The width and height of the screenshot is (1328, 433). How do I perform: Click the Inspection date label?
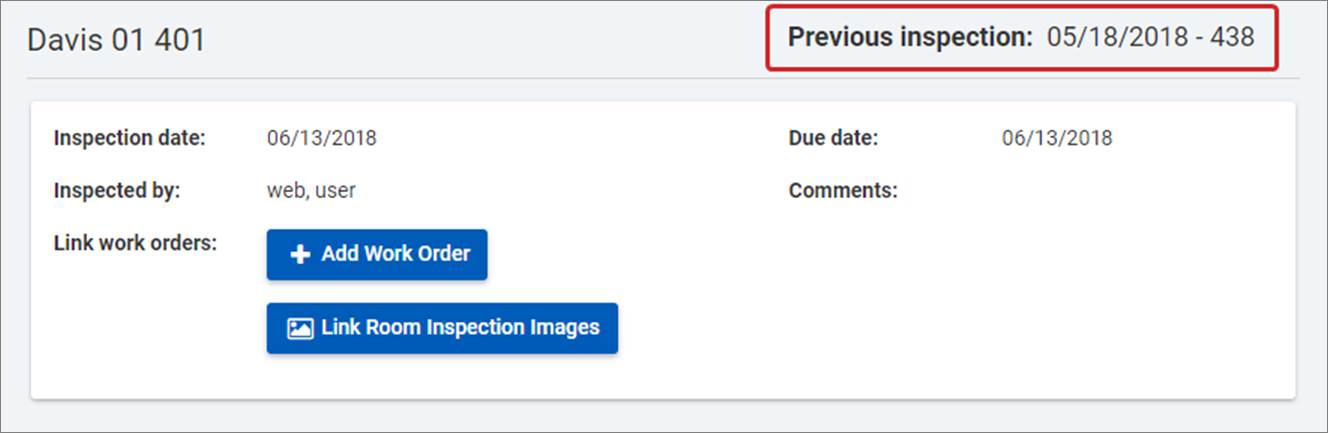coord(129,138)
